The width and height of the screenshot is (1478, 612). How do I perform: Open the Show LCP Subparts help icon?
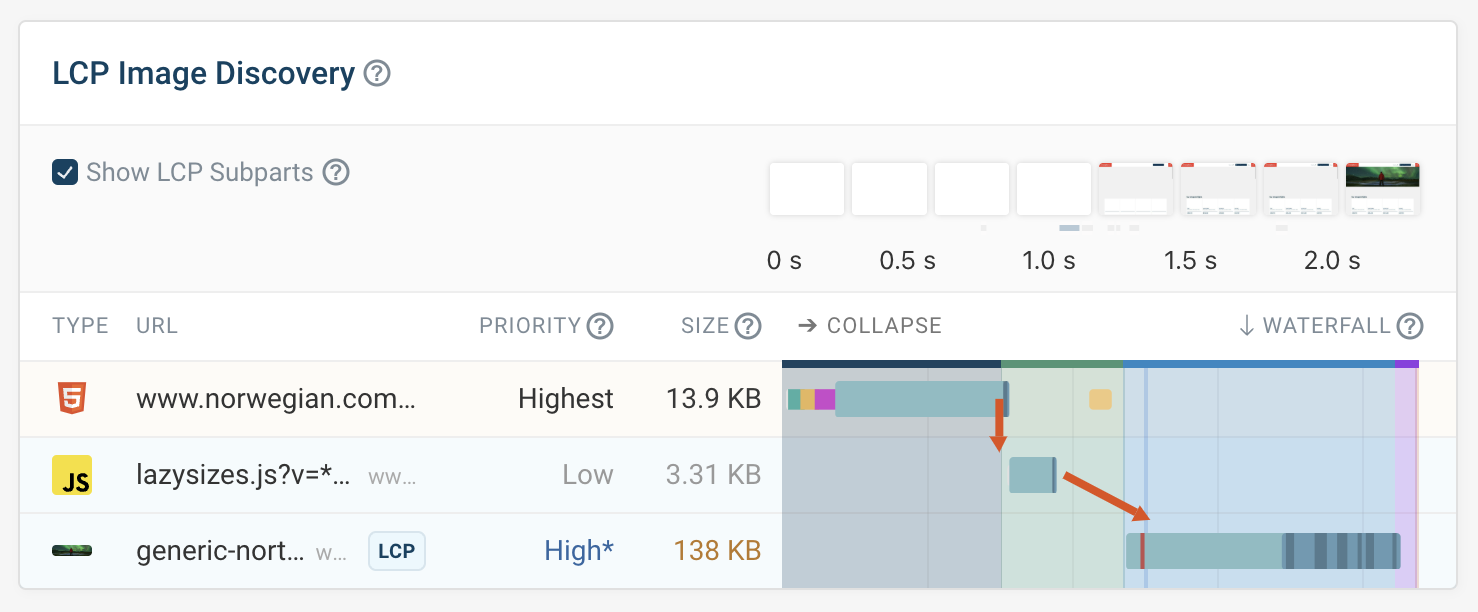click(336, 173)
